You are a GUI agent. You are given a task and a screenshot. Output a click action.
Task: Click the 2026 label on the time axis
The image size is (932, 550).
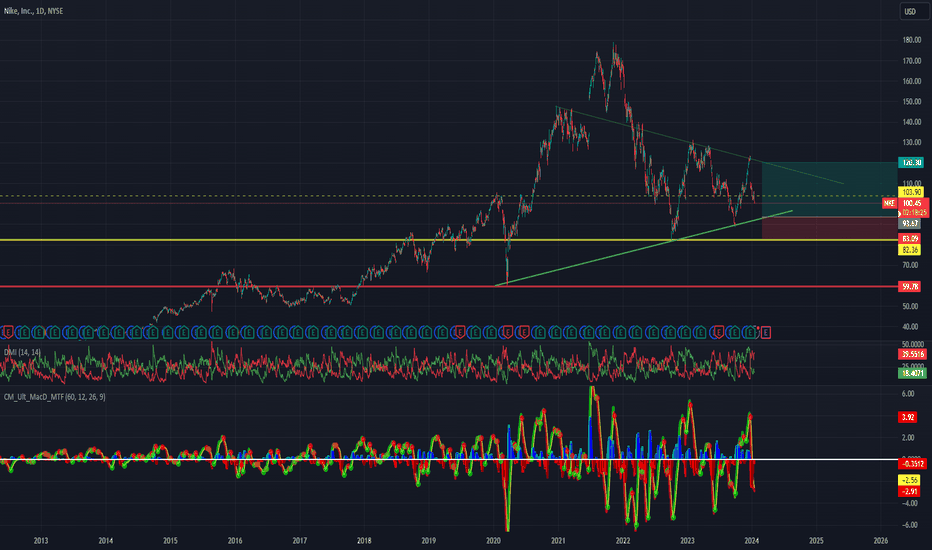pyautogui.click(x=881, y=540)
